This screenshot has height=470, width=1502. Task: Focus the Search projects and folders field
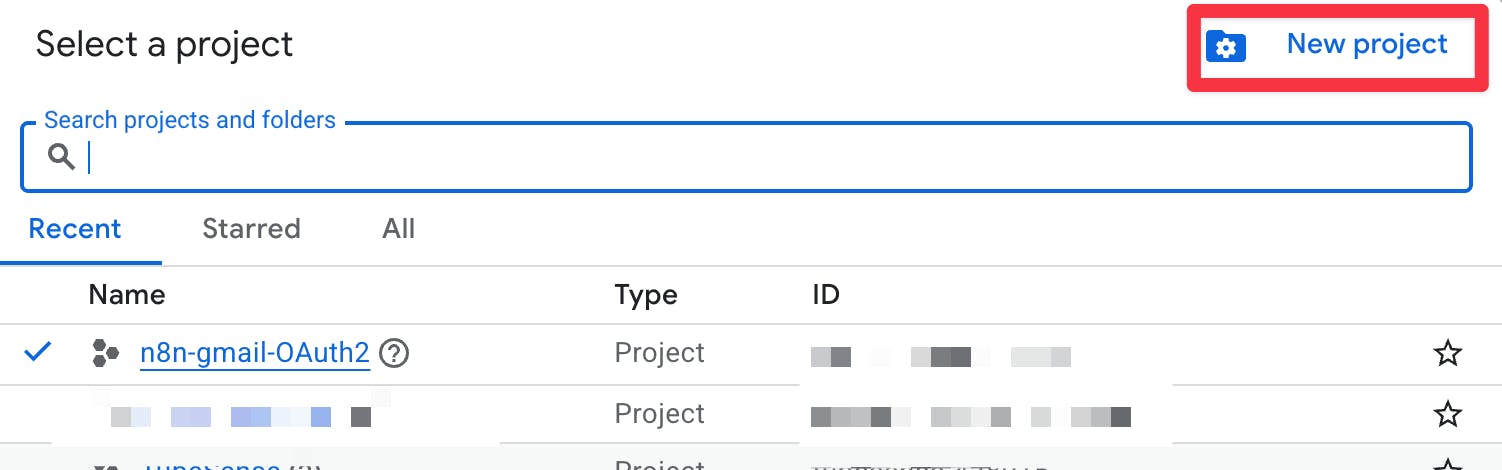click(x=746, y=157)
